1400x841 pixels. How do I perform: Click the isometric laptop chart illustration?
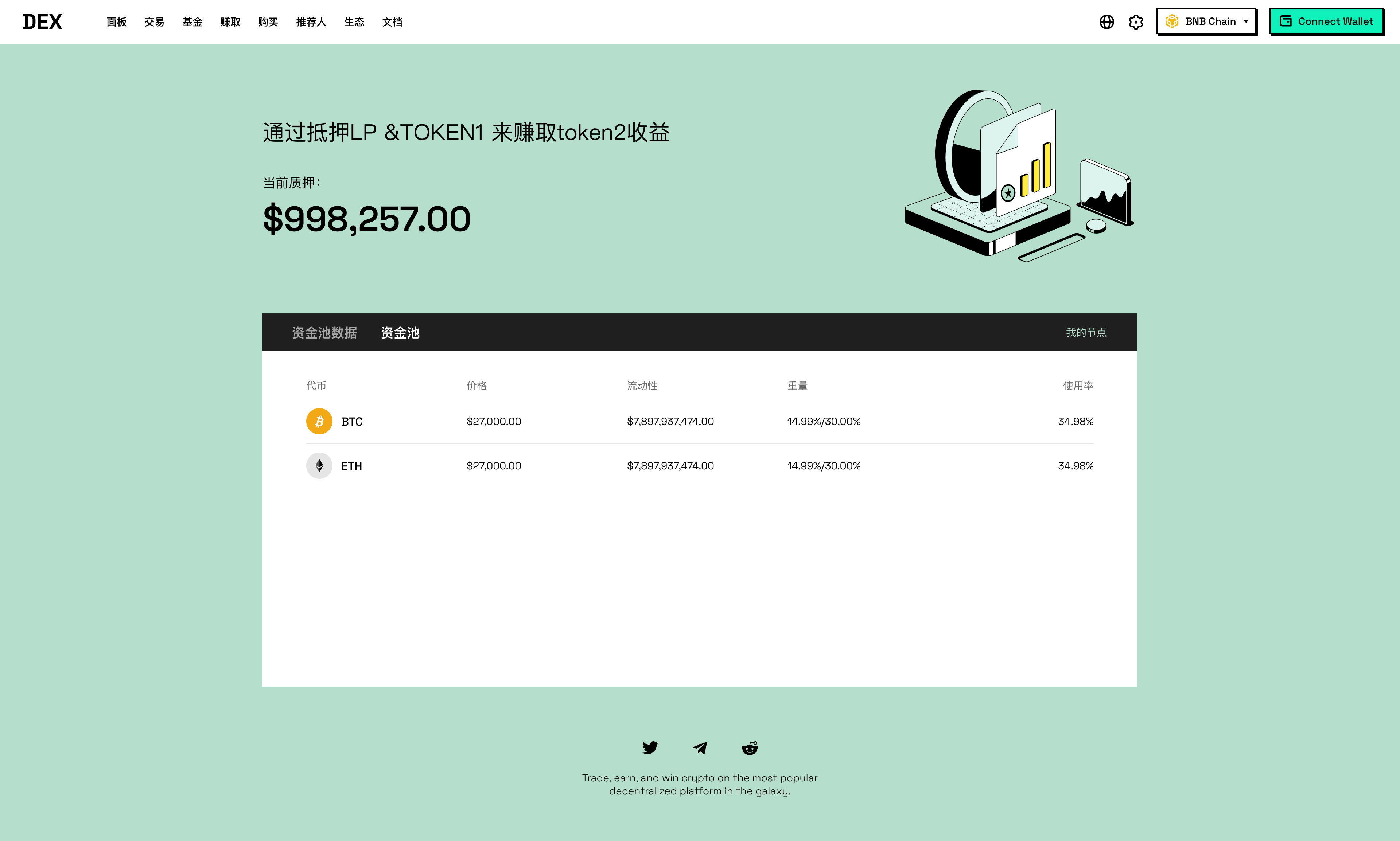pos(1019,176)
